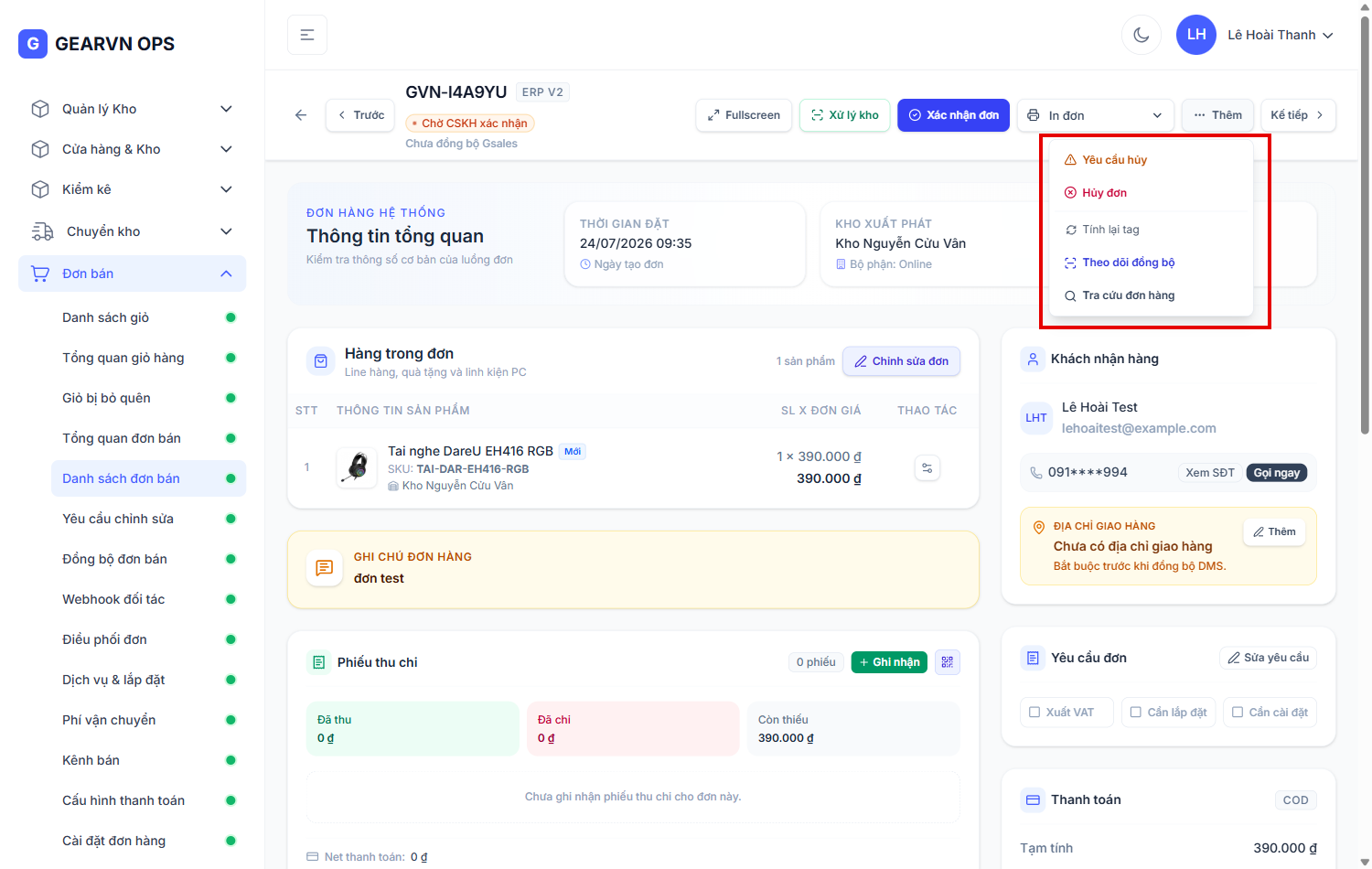Image resolution: width=1372 pixels, height=869 pixels.
Task: Click the location pin icon in Địa chỉ giao hàng
Action: [1039, 527]
